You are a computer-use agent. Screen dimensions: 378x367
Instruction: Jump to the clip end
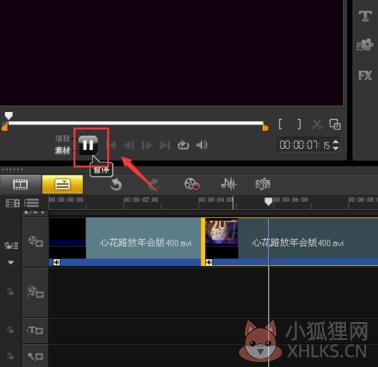coord(165,145)
